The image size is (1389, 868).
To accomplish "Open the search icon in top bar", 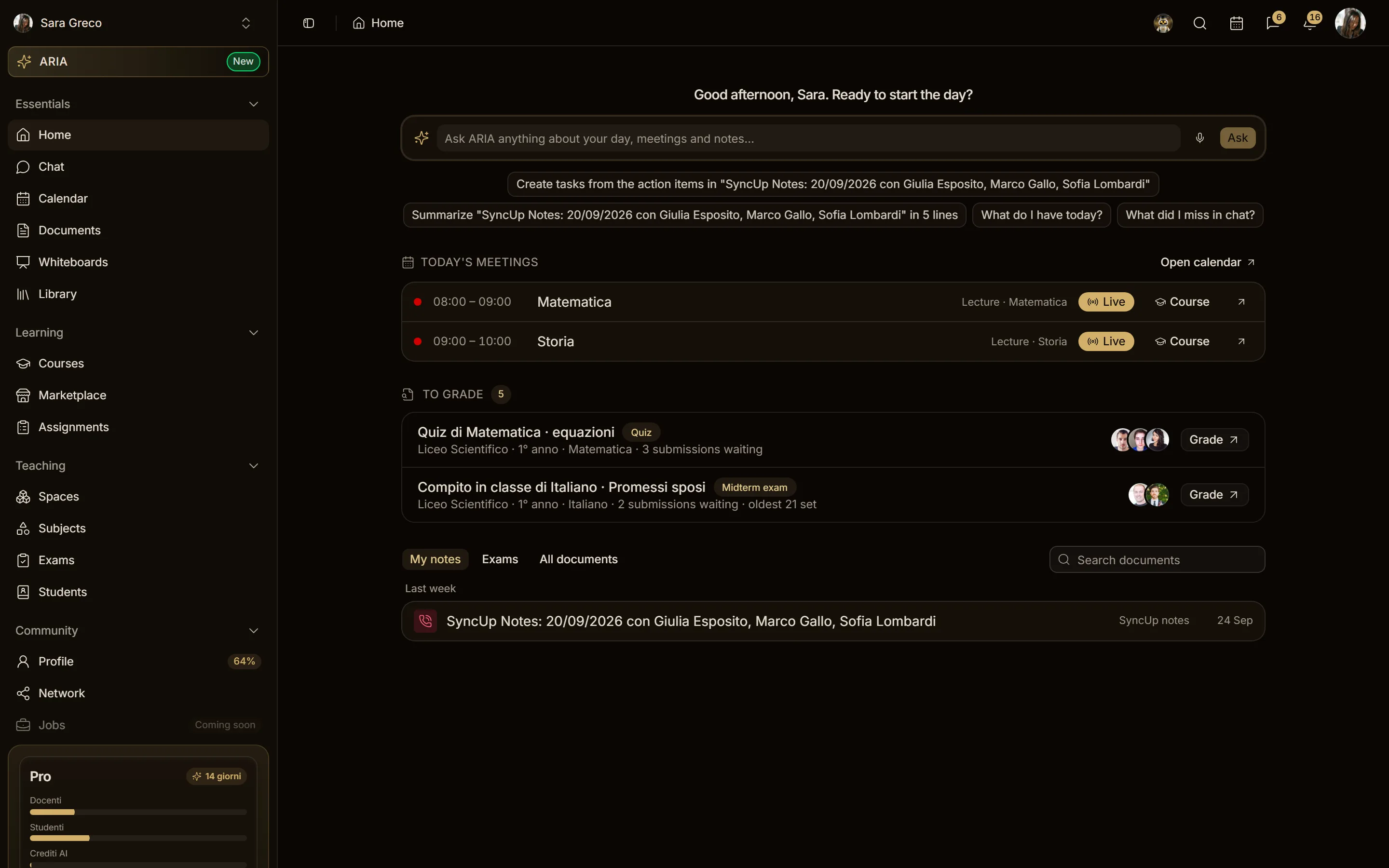I will 1199,23.
